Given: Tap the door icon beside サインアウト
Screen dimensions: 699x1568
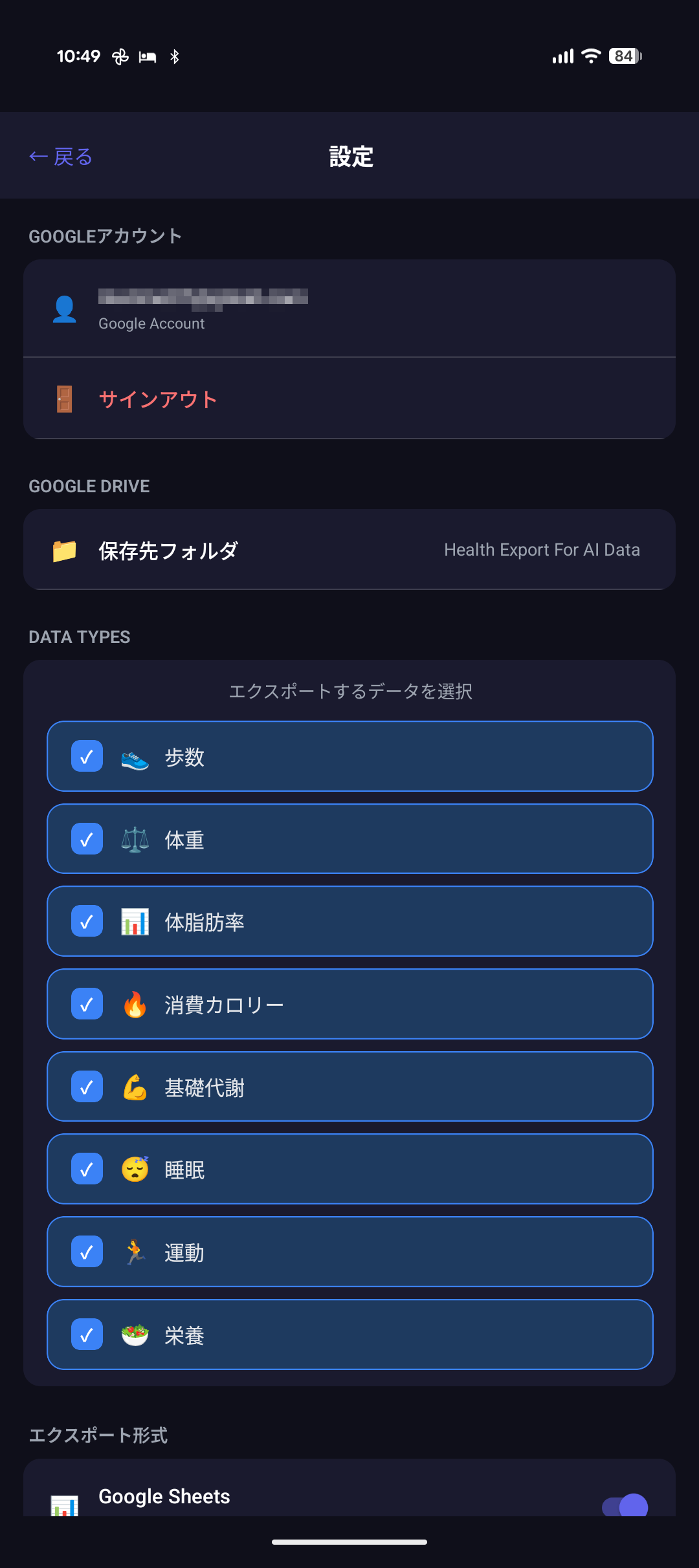Looking at the screenshot, I should pyautogui.click(x=64, y=399).
